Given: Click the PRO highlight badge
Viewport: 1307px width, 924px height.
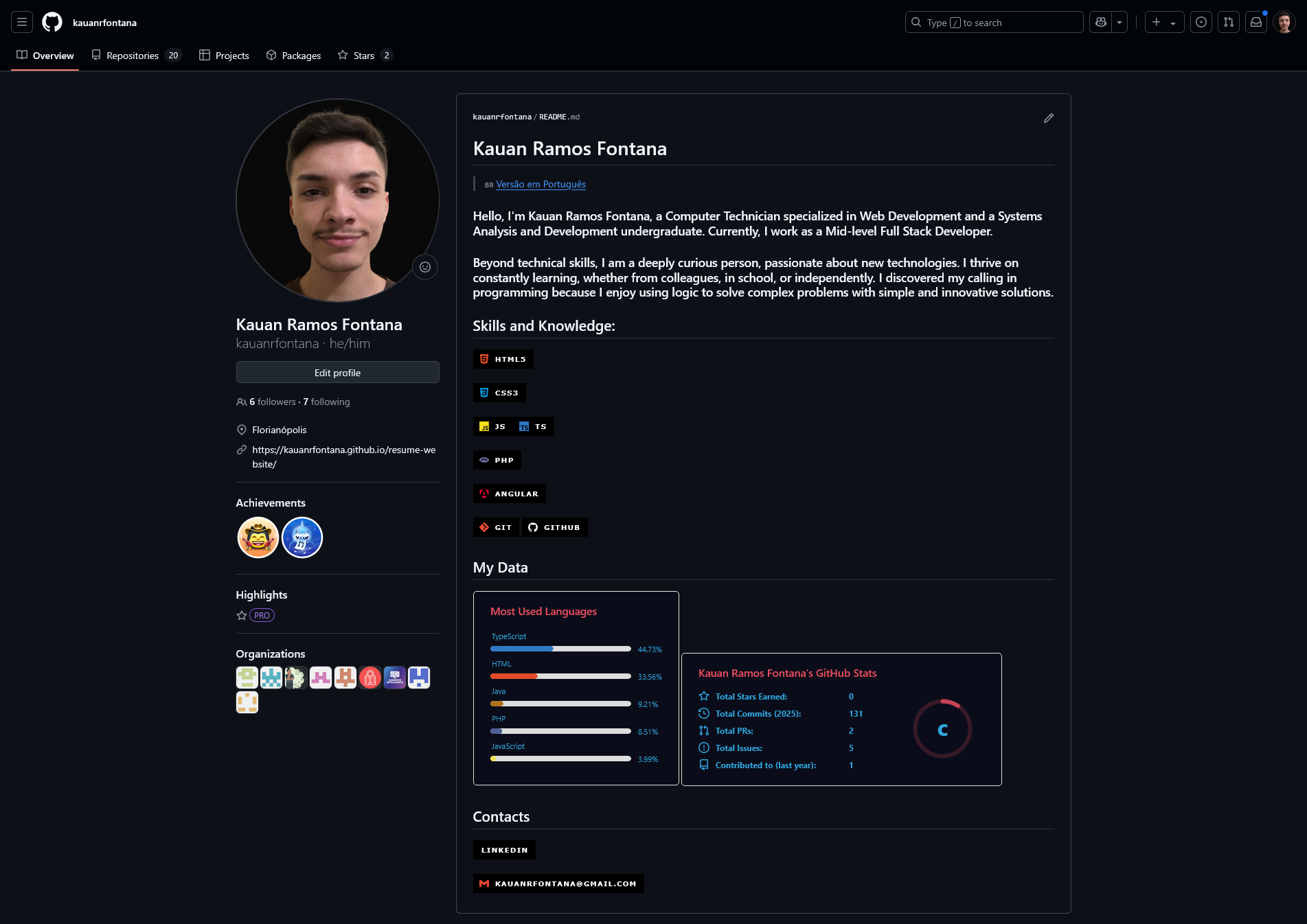Looking at the screenshot, I should pos(262,615).
